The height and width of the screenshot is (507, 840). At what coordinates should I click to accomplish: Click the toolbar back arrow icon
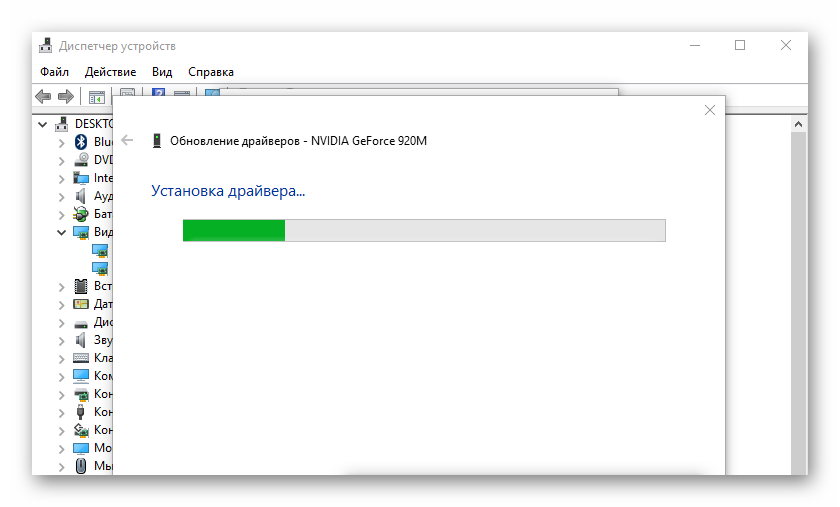pos(43,97)
